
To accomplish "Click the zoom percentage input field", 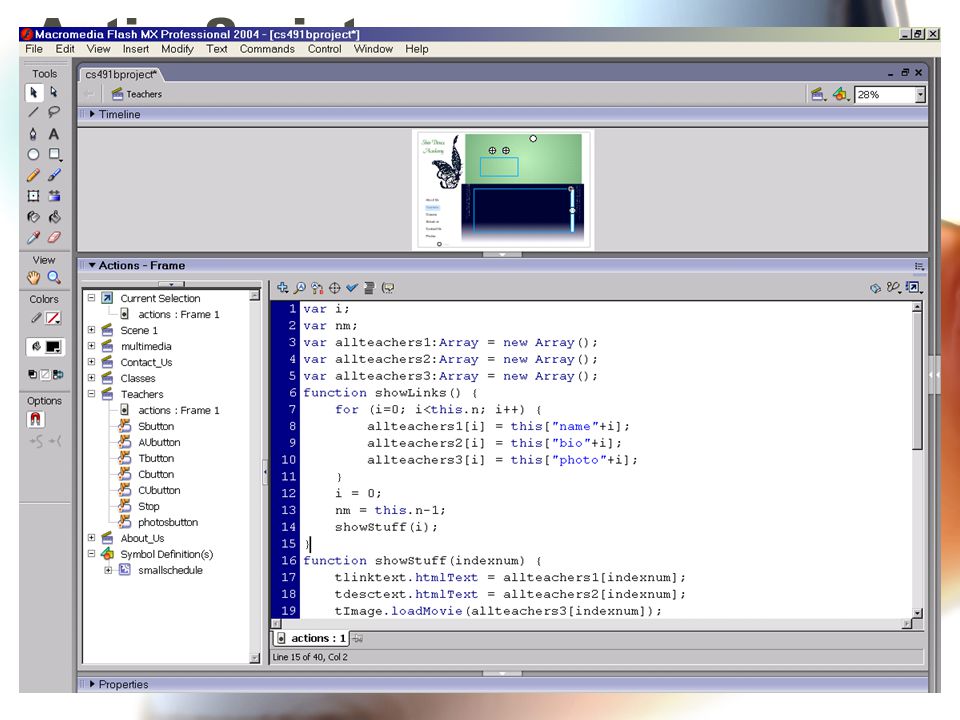I will click(885, 94).
